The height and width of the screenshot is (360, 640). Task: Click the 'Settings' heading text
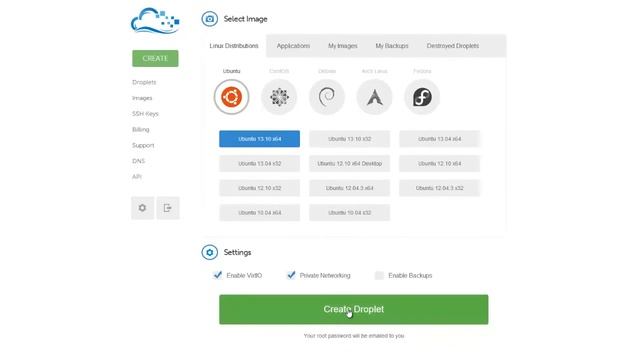tap(237, 252)
